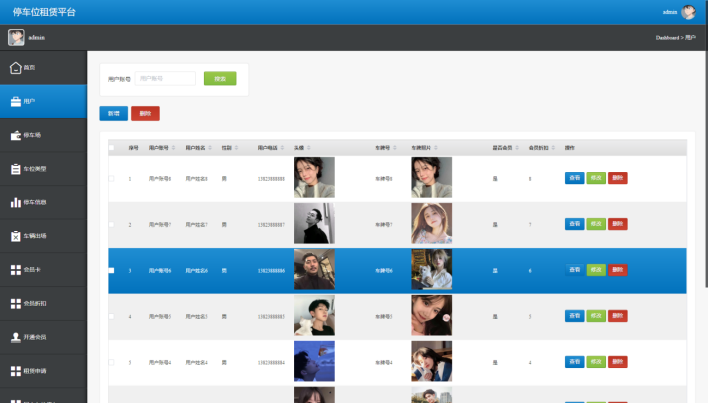The image size is (709, 403).
Task: Click the crossed clipboard icon beside 车辆出场
Action: point(15,236)
